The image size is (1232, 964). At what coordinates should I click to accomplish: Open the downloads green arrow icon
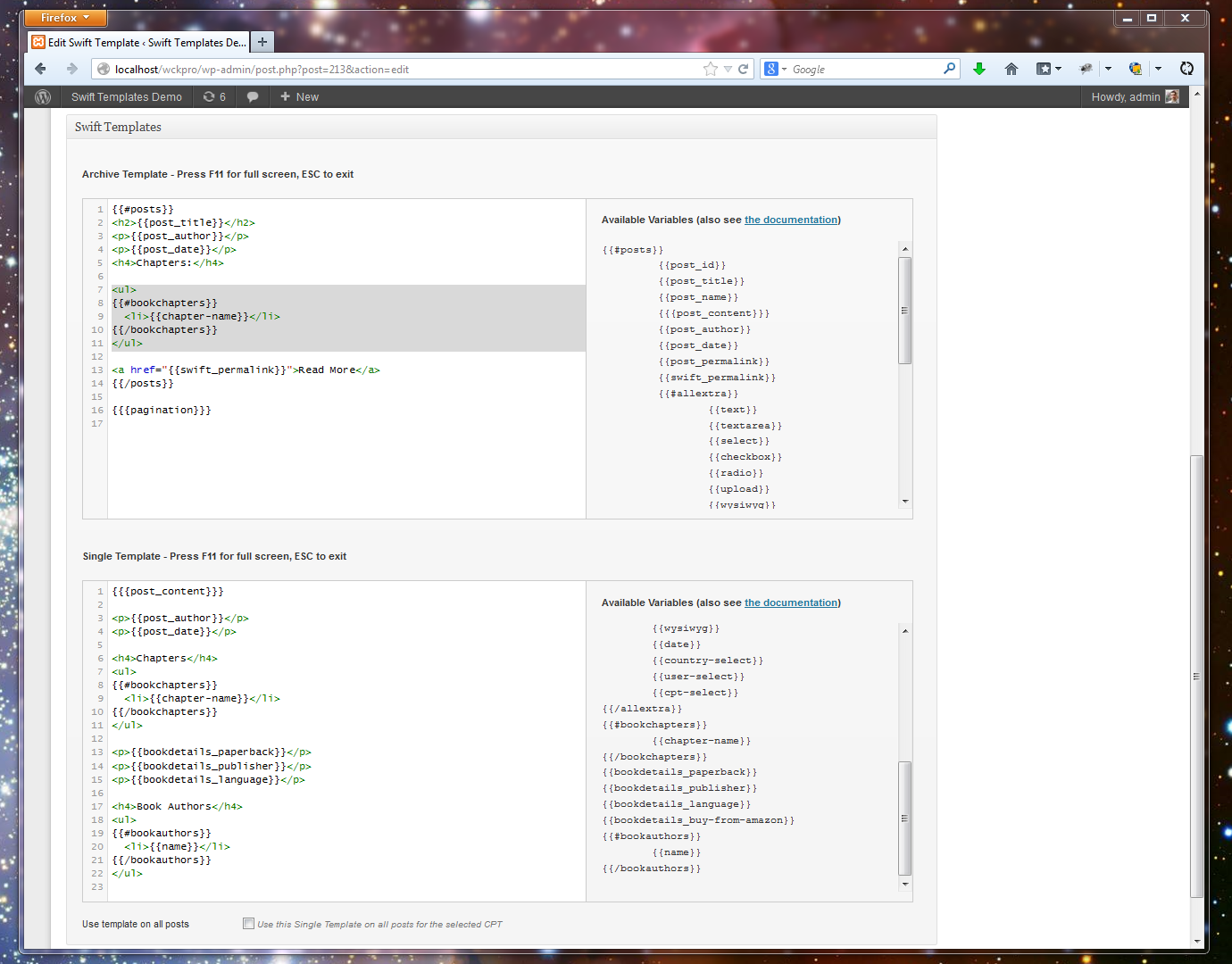pos(979,69)
